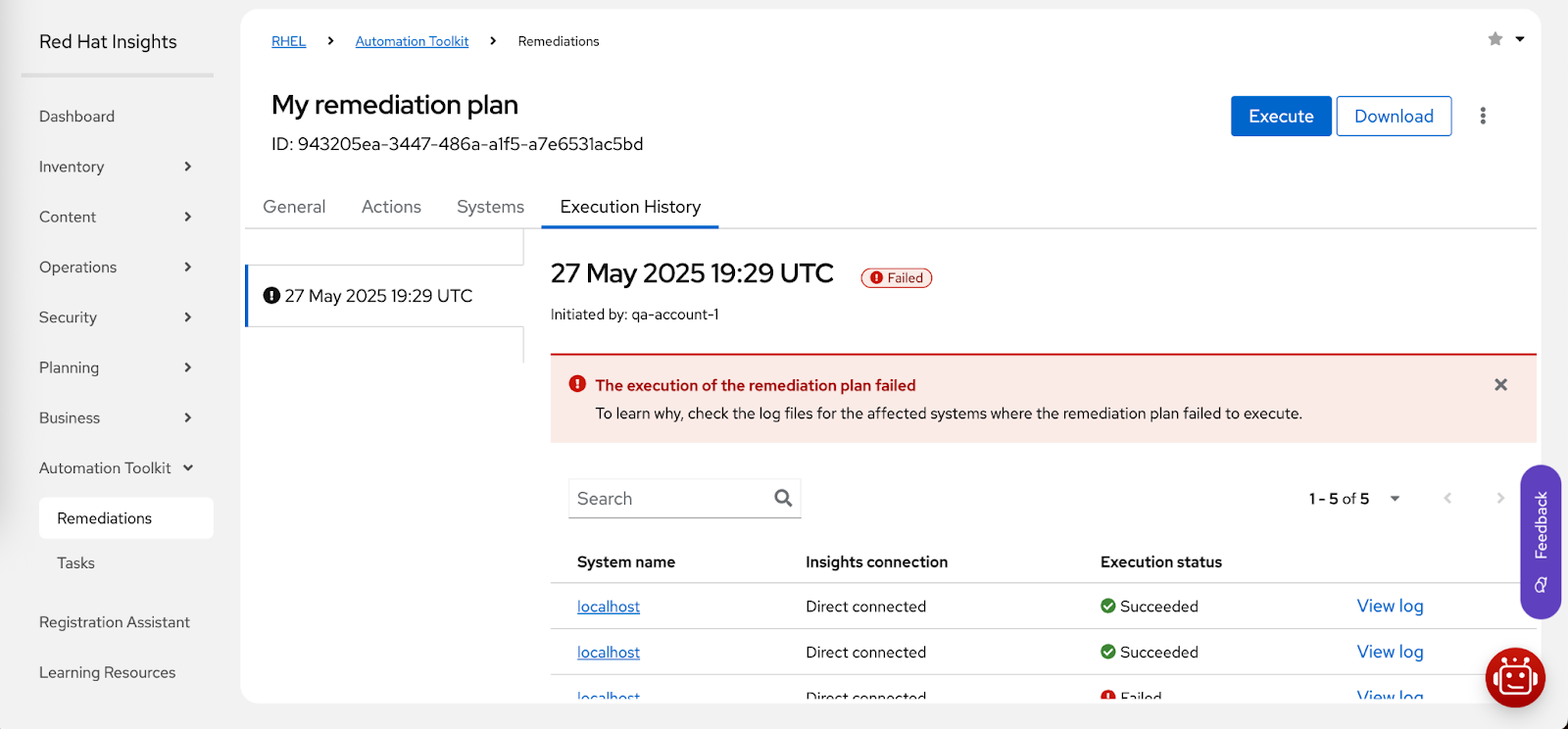Click the favorite star icon

(x=1494, y=39)
